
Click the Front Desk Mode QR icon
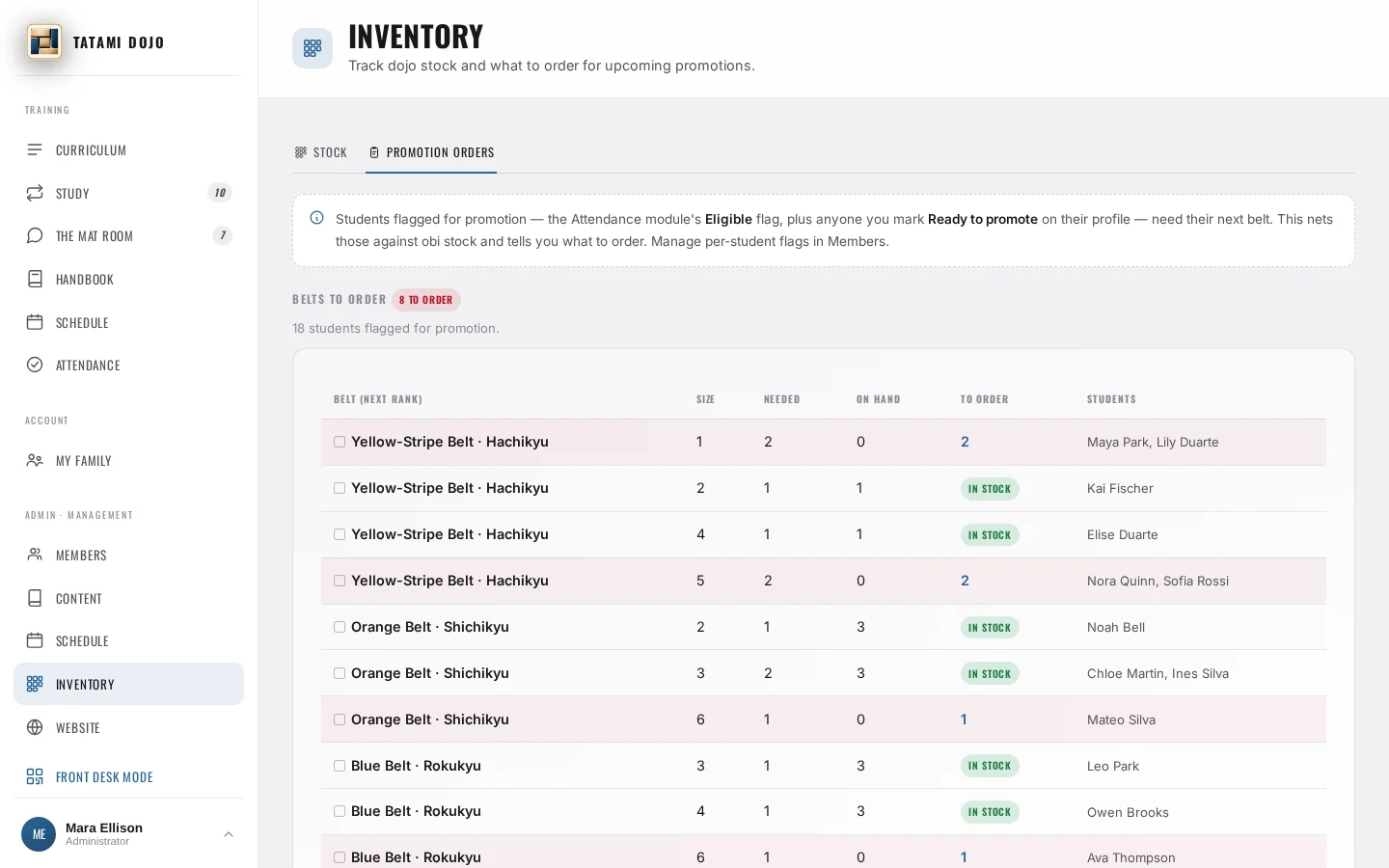[x=35, y=776]
